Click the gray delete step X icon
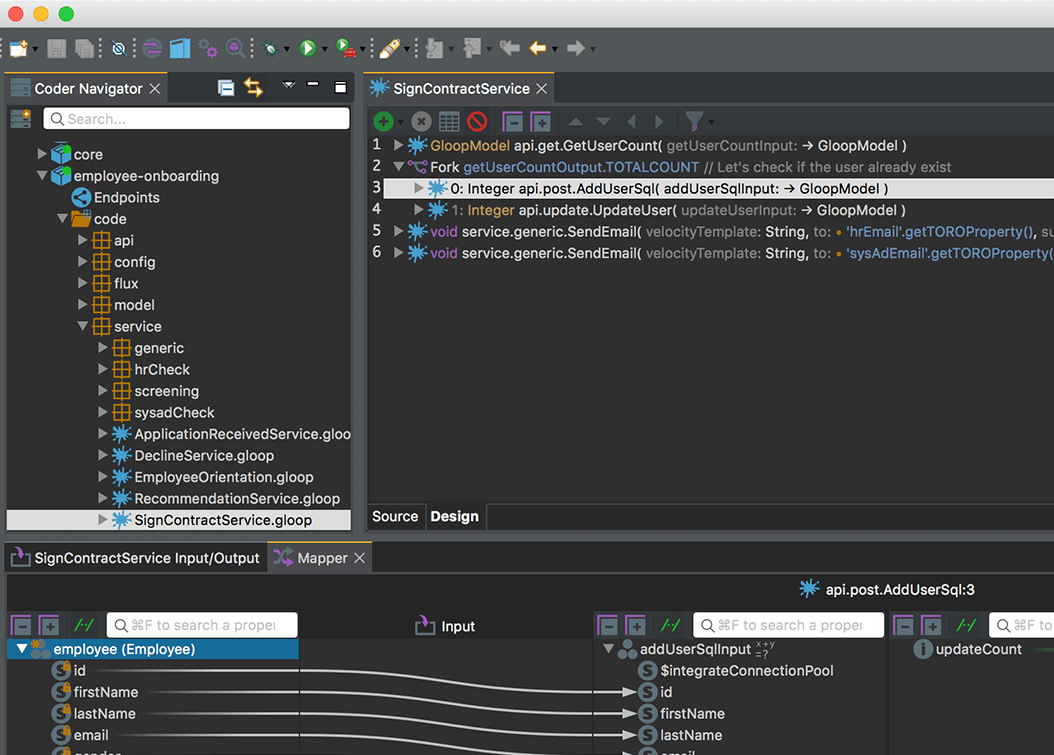 [x=421, y=122]
